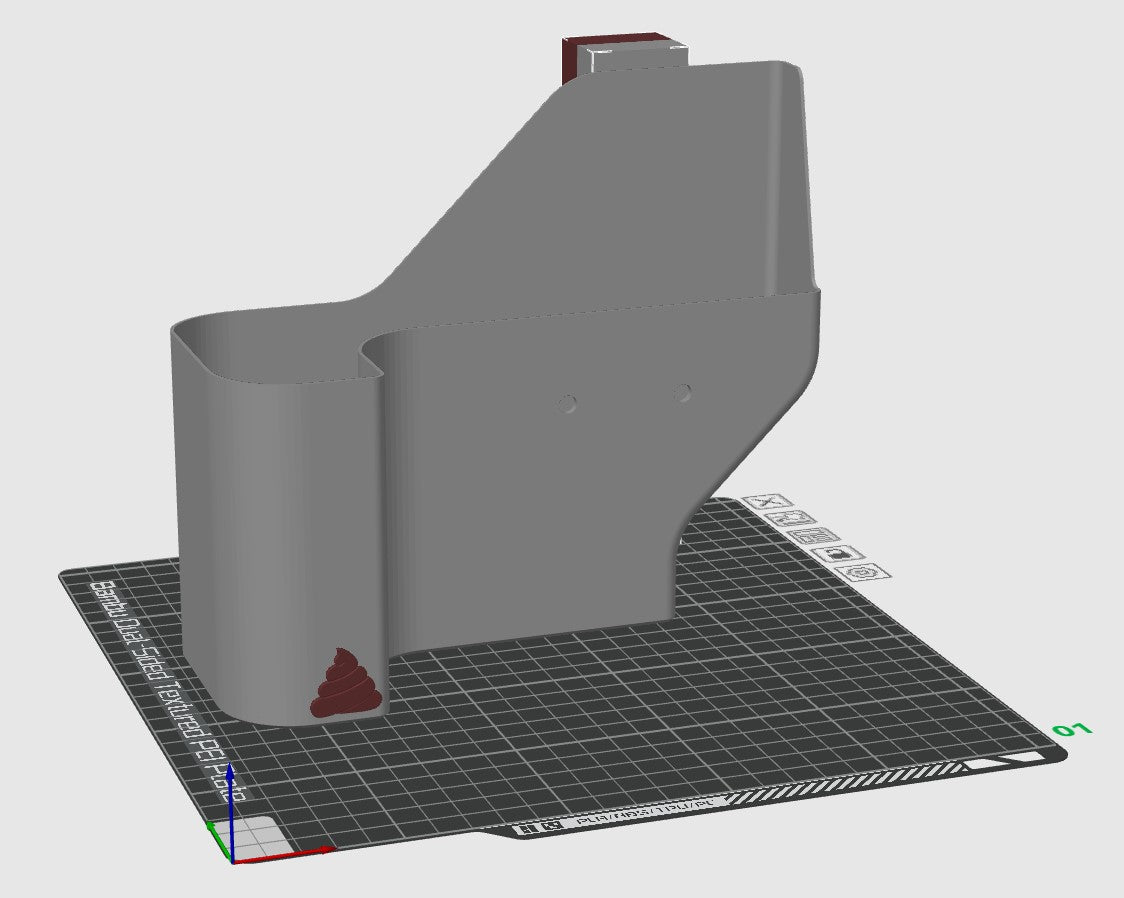Click the right round hole on model
The image size is (1124, 898).
pos(682,392)
